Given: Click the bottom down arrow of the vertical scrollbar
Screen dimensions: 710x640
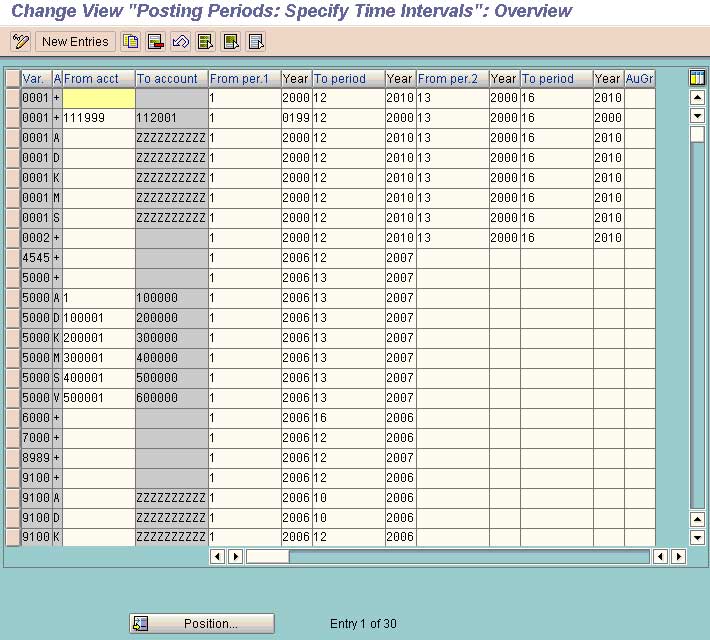Looking at the screenshot, I should [697, 538].
